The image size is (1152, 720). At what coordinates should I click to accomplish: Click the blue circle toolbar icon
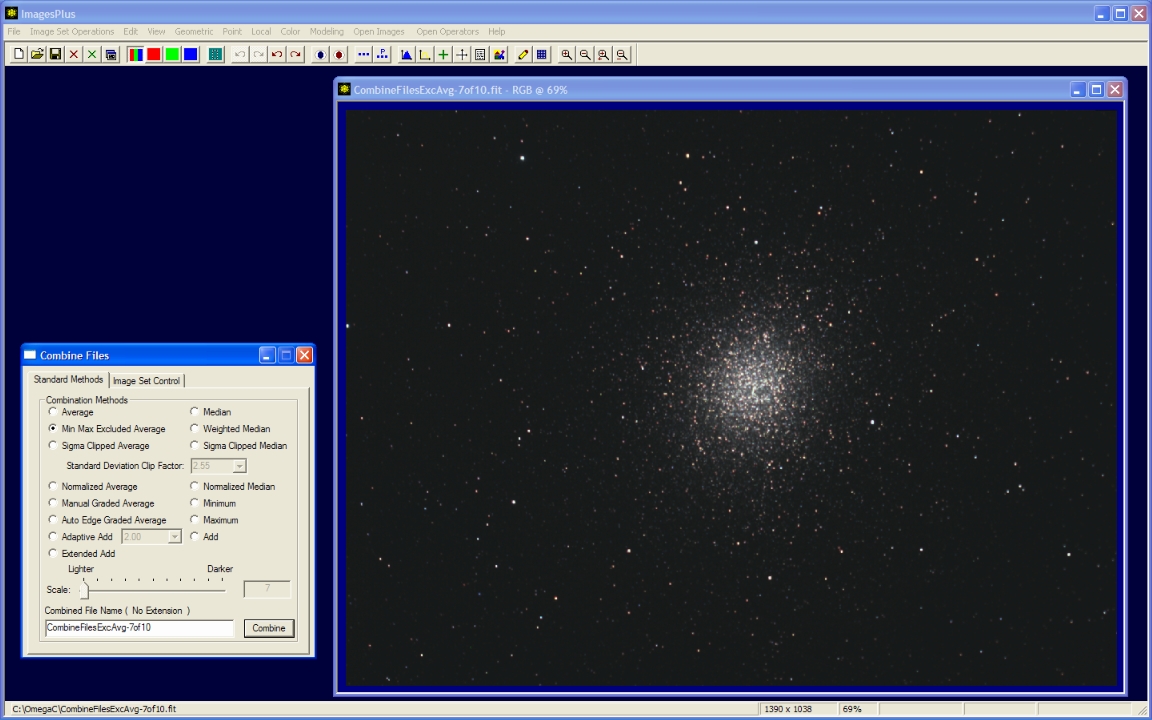320,54
